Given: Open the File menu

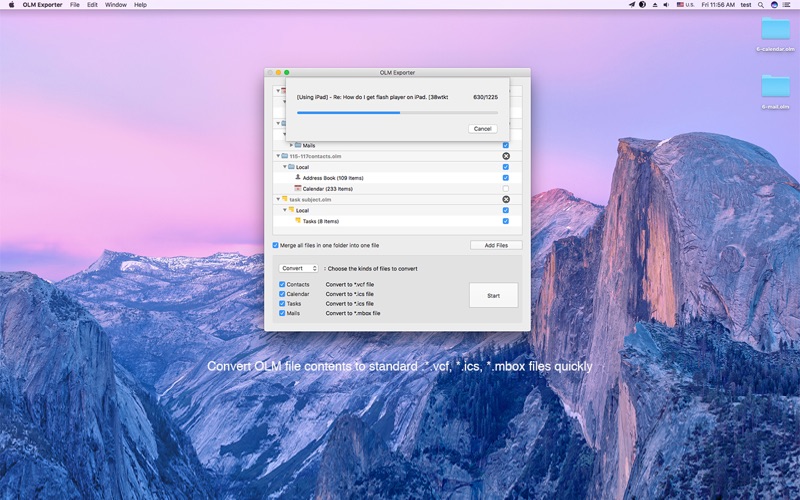Looking at the screenshot, I should [74, 5].
